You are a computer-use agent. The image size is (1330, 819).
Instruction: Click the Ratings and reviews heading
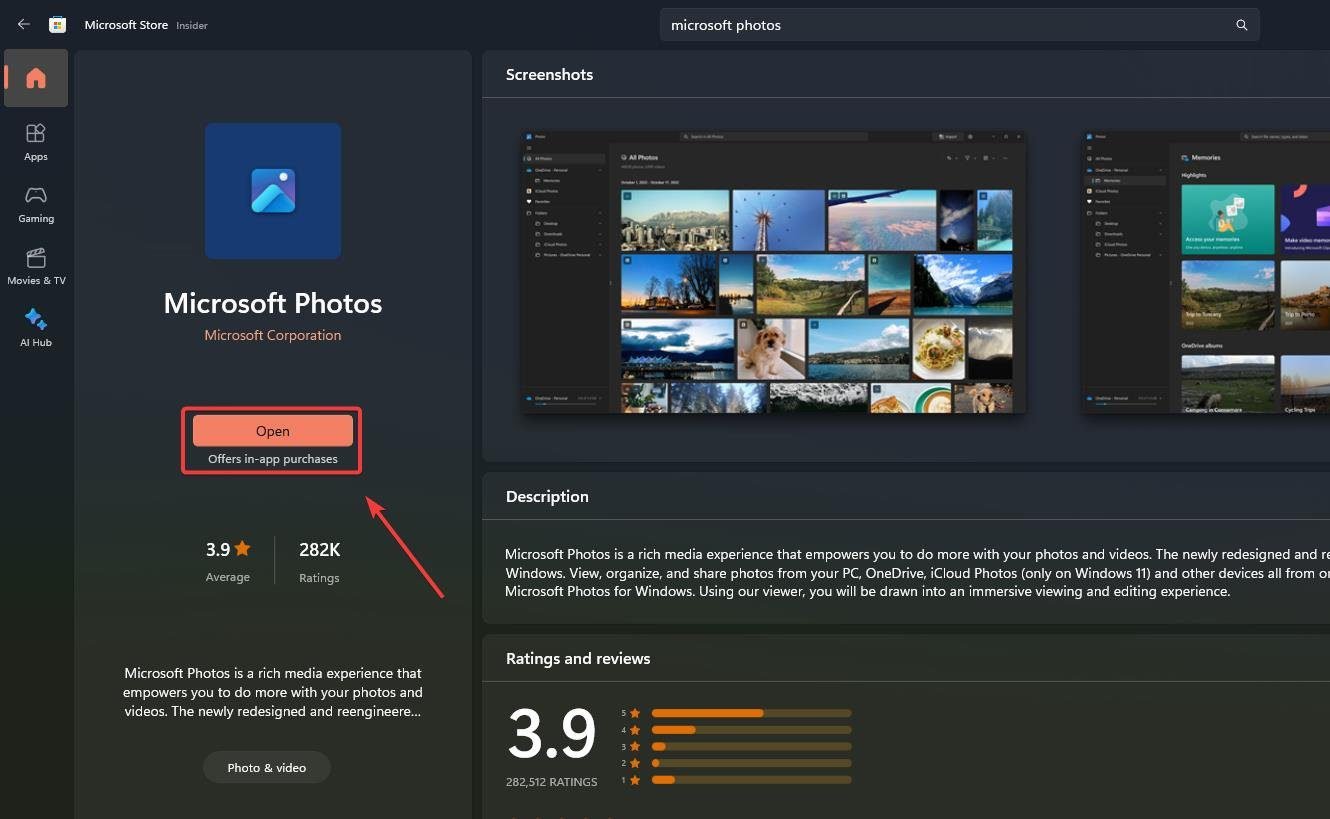[578, 658]
